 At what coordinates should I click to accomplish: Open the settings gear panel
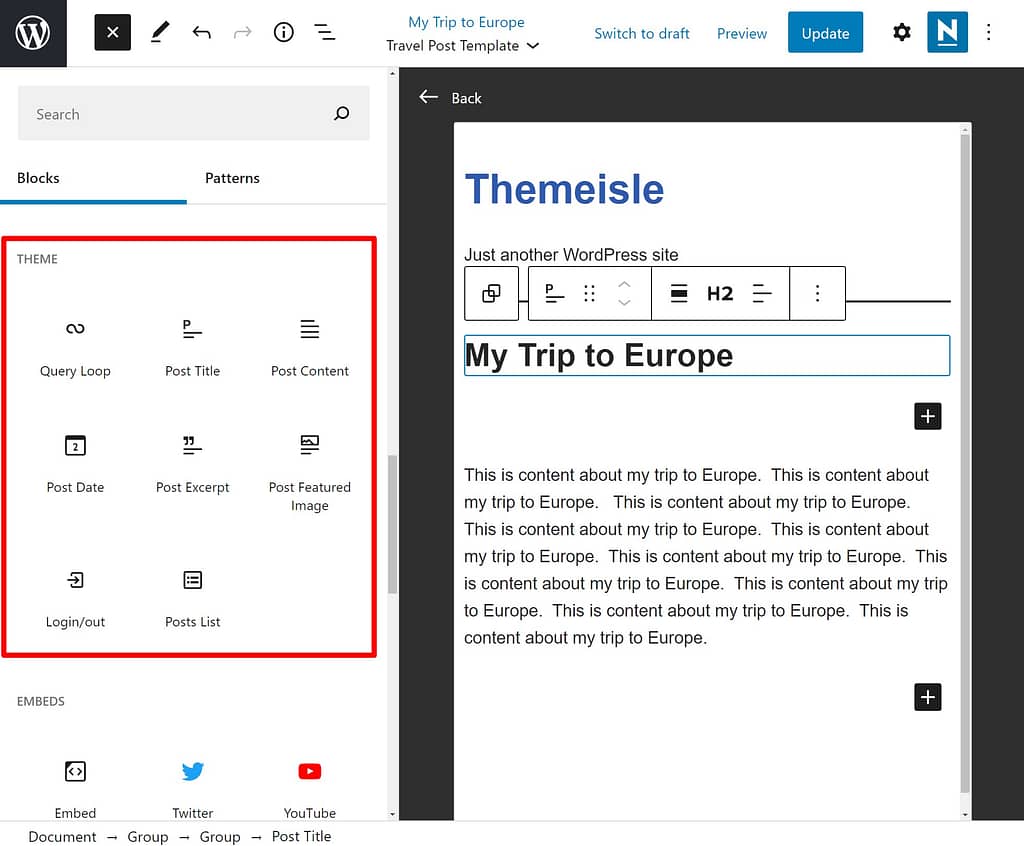tap(901, 33)
